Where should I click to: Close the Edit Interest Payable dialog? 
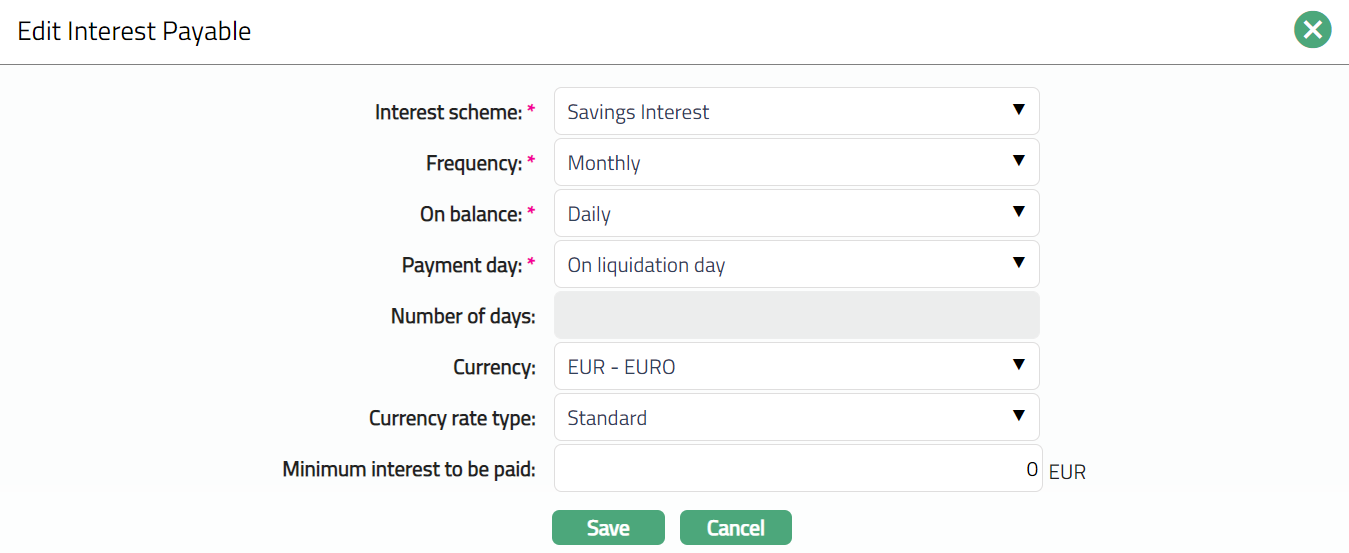point(1312,30)
